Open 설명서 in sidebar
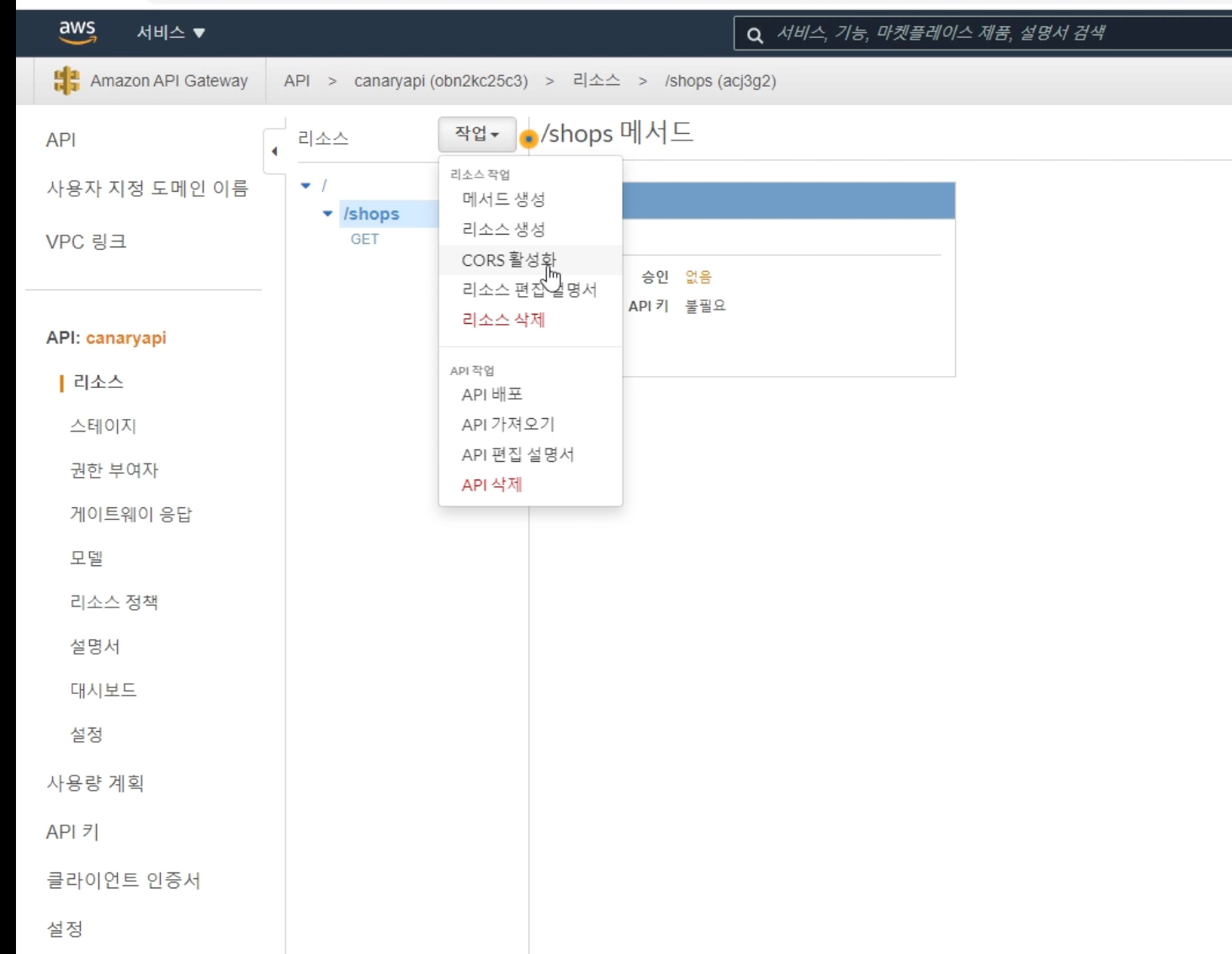Viewport: 1232px width, 954px height. pos(94,646)
